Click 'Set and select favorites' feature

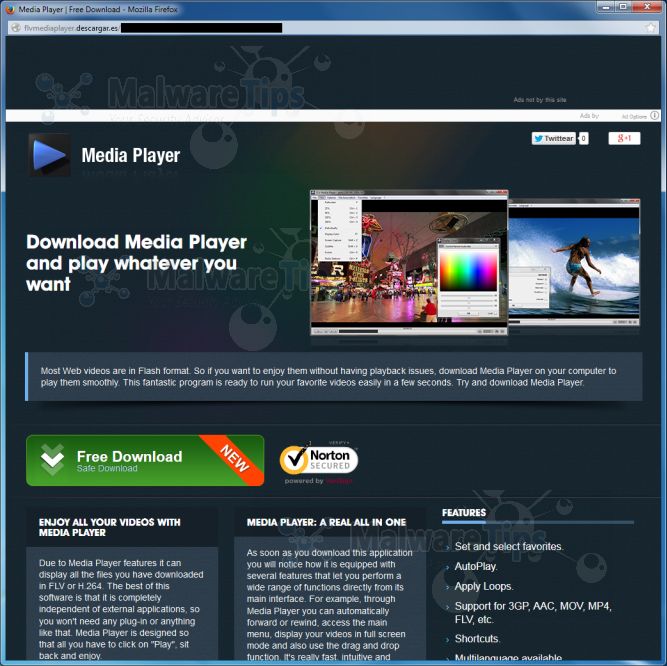coord(509,546)
